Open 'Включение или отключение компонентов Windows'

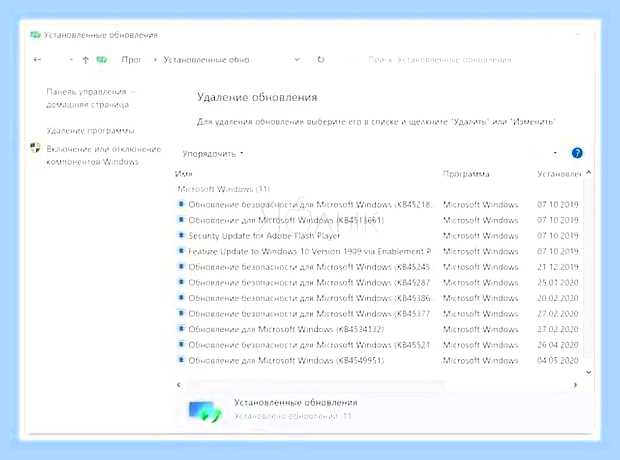tap(104, 155)
